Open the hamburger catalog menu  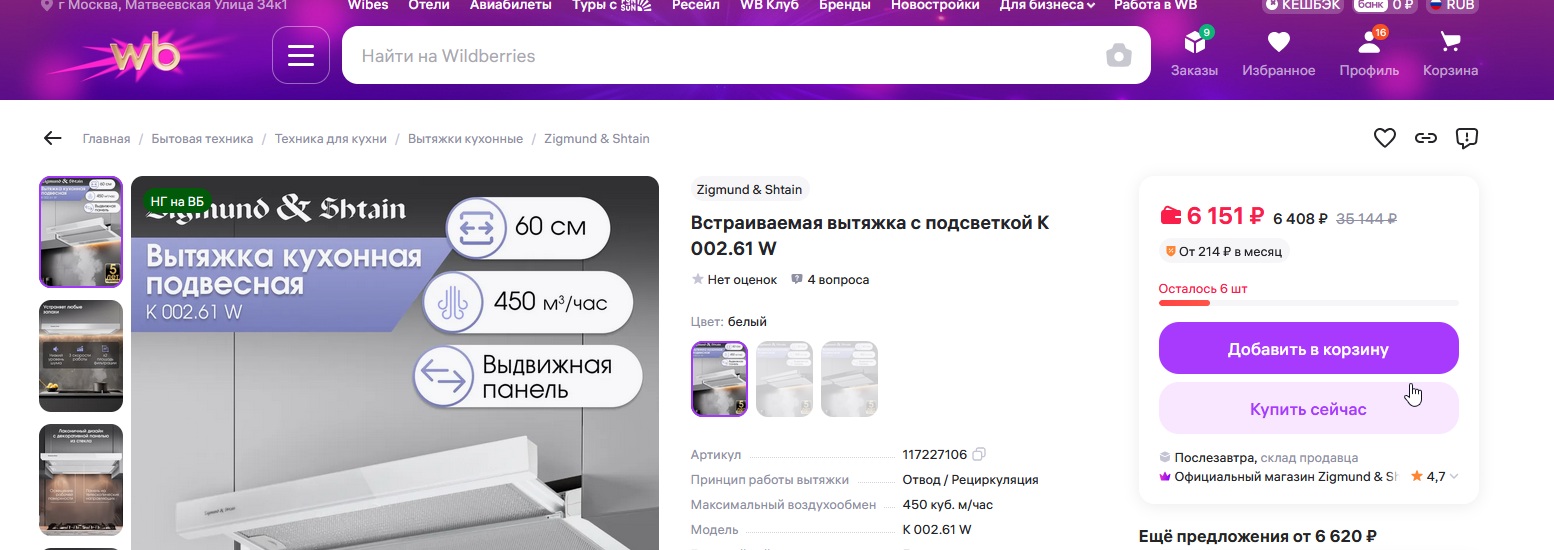coord(301,55)
